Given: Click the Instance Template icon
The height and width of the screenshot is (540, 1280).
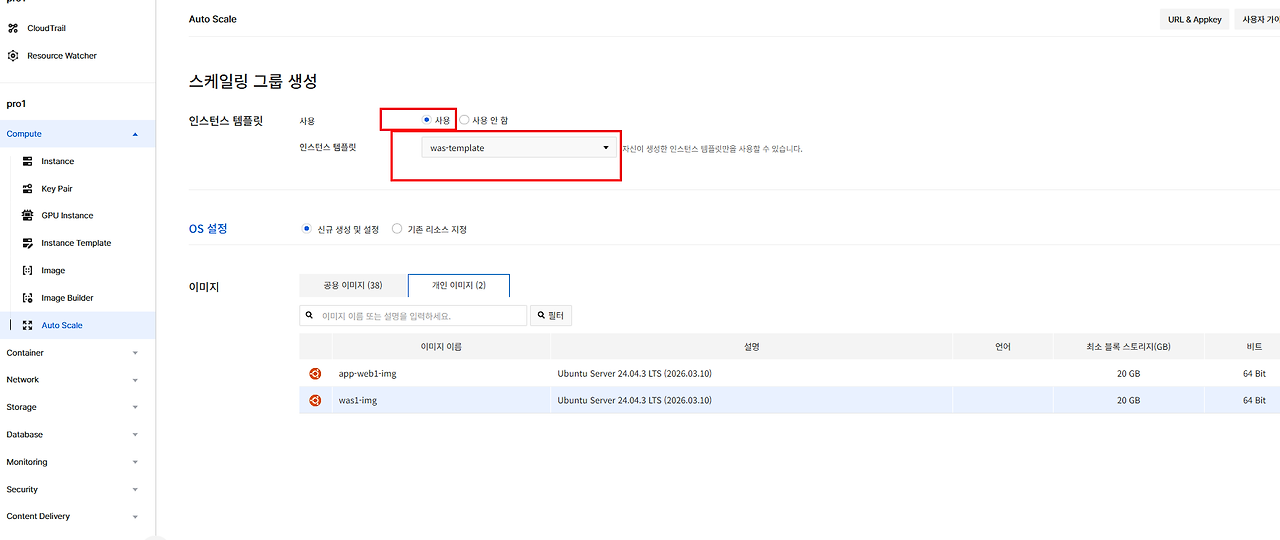Looking at the screenshot, I should pos(28,243).
